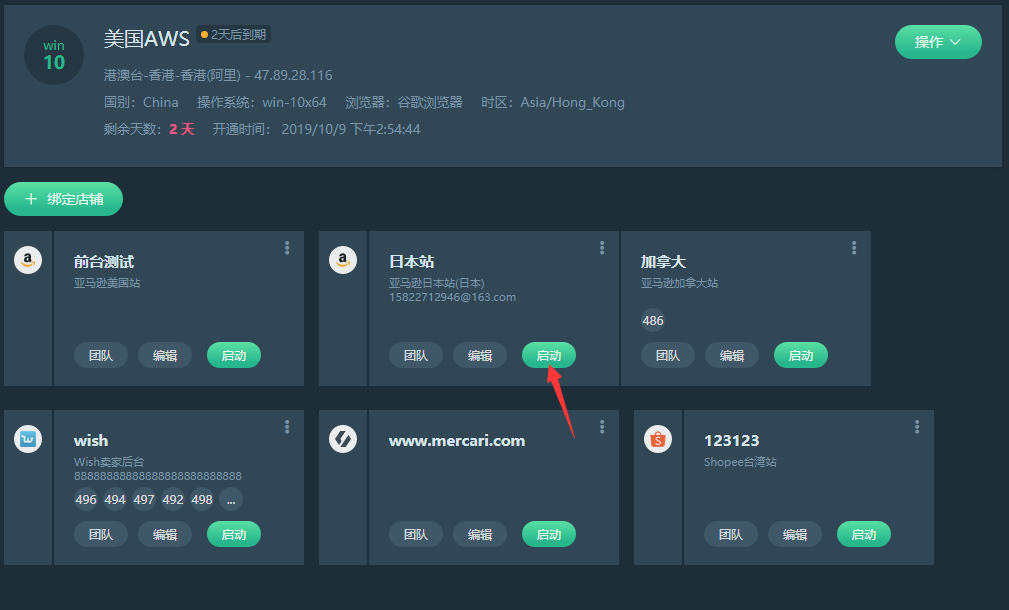Click the mercari store icon
Screen dimensions: 1009x610
(343, 439)
